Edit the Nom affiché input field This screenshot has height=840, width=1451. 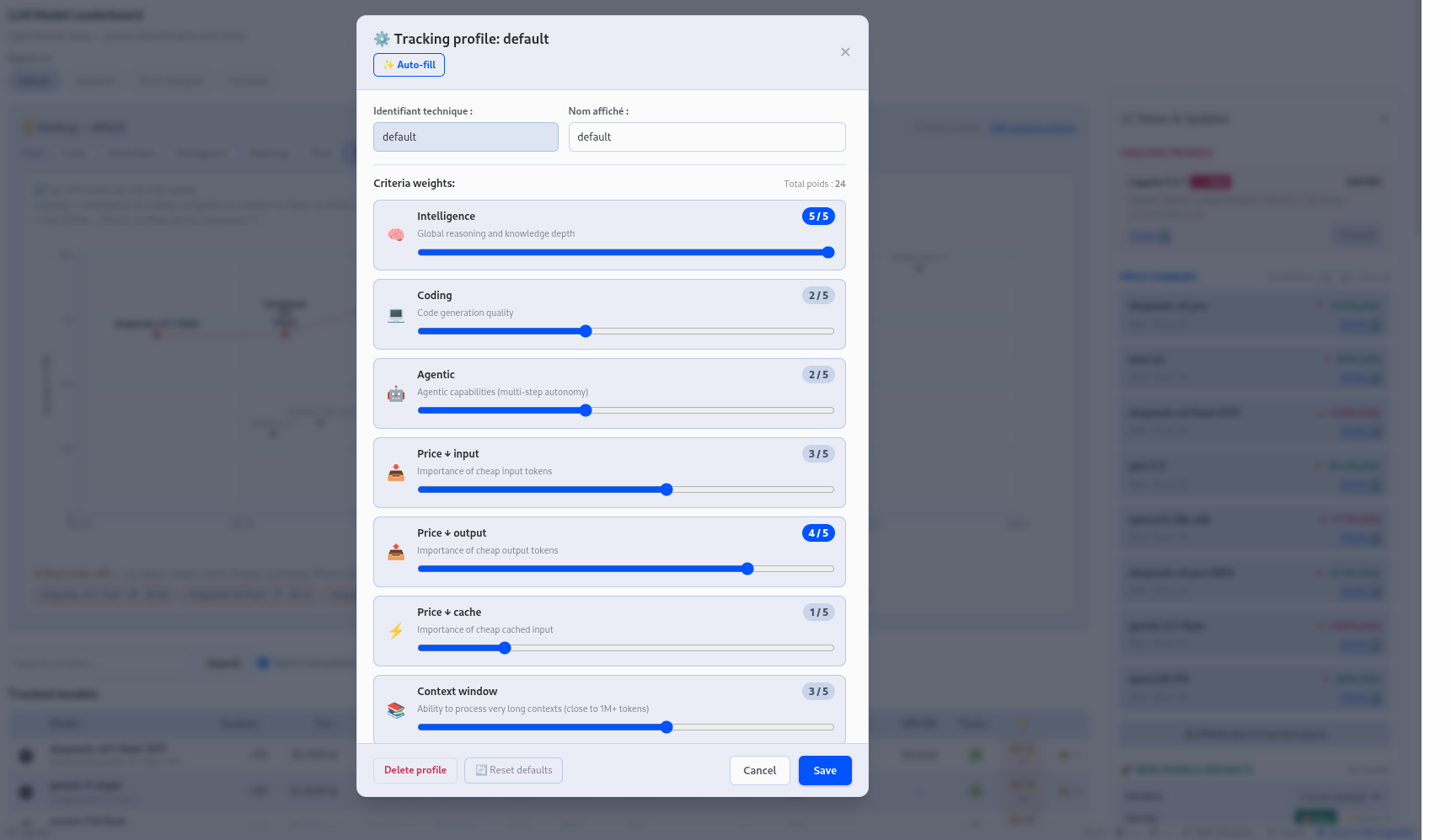coord(707,137)
